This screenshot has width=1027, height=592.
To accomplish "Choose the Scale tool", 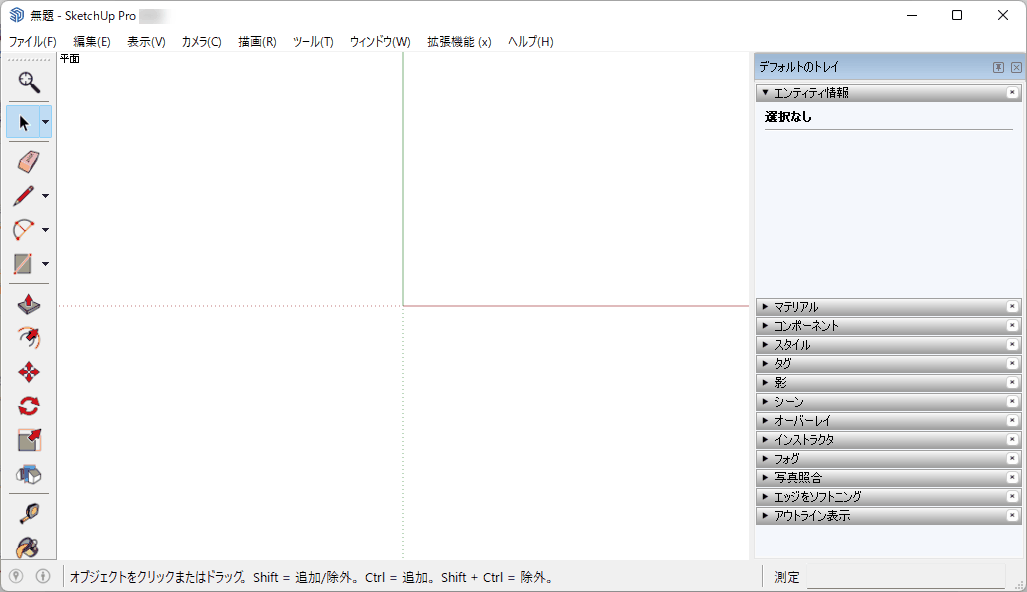I will pos(29,440).
